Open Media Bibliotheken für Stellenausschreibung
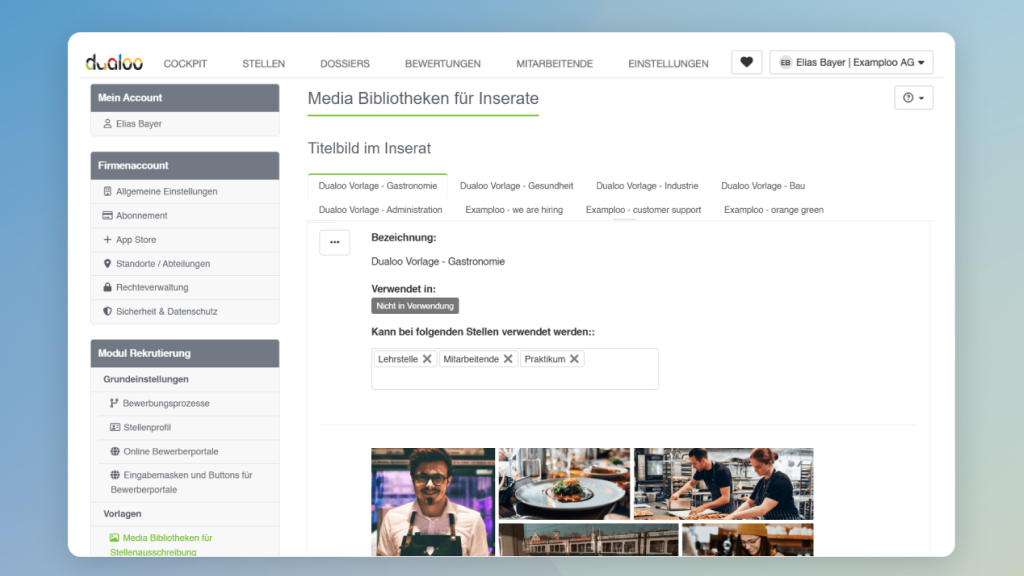Viewport: 1024px width, 576px height. pyautogui.click(x=163, y=544)
